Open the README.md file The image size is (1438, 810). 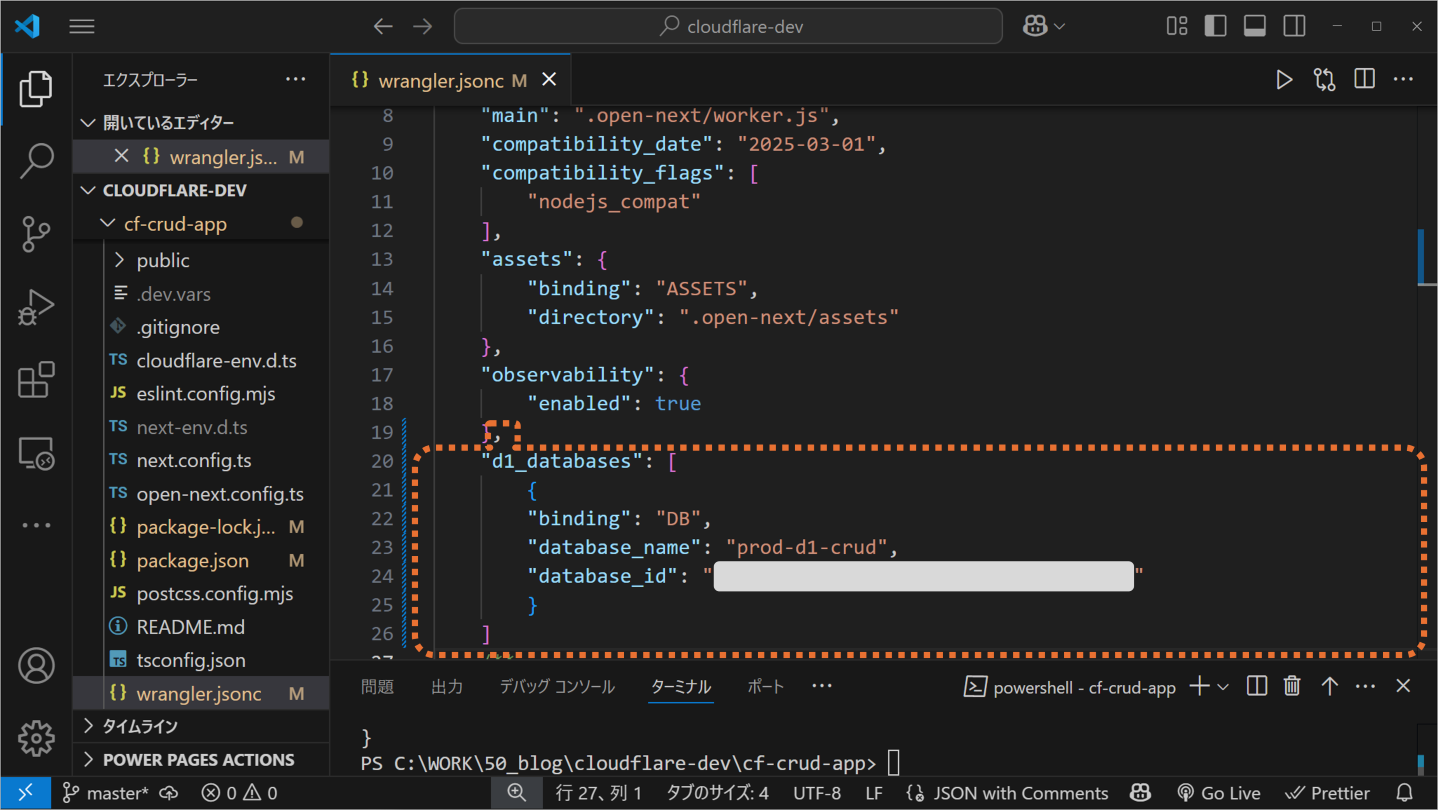click(201, 627)
